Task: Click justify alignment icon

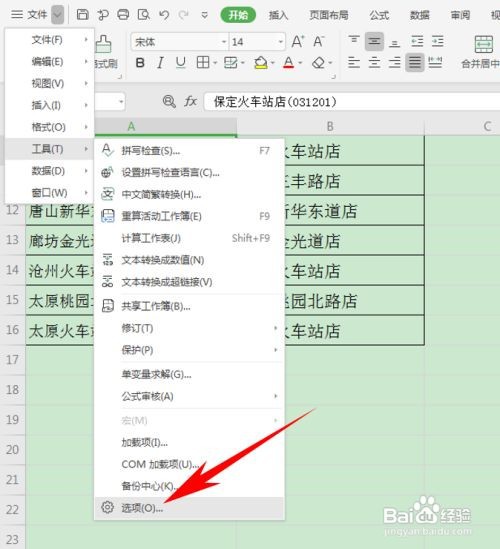Action: click(415, 63)
